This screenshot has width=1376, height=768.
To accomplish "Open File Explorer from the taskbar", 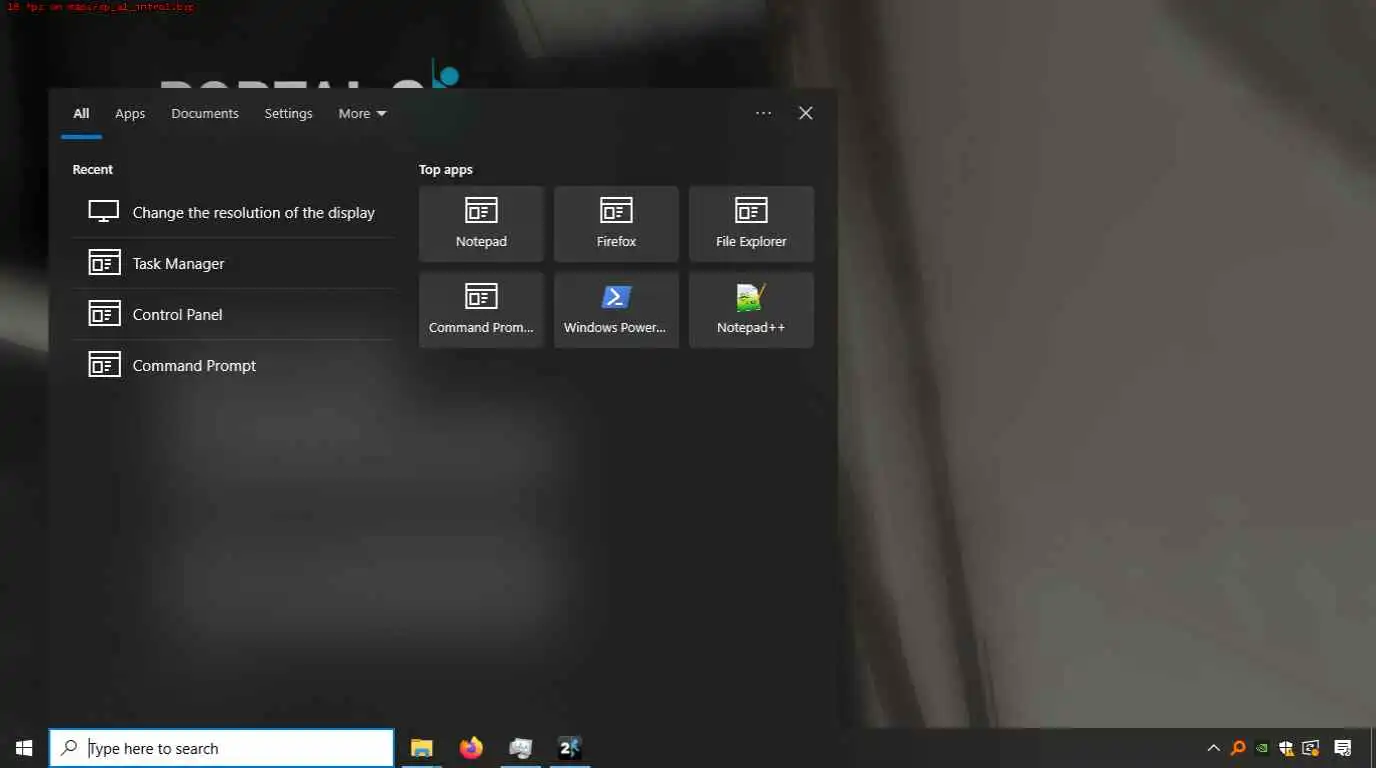I will 422,748.
